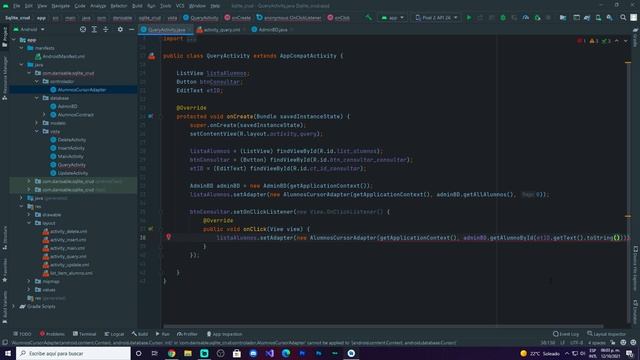Open the Terminal tool window
The width and height of the screenshot is (640, 360).
(x=84, y=334)
